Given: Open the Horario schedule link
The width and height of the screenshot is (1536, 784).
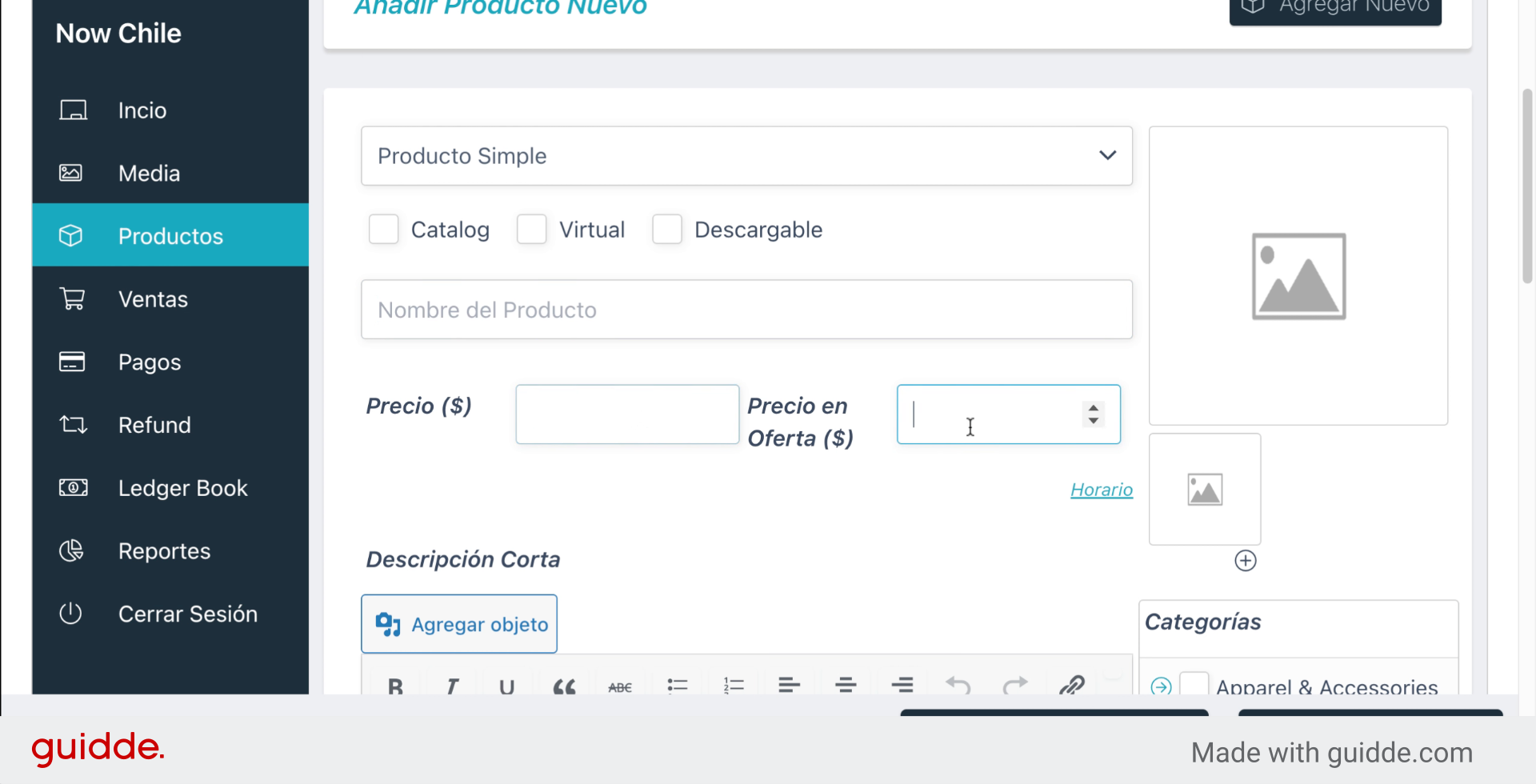Looking at the screenshot, I should 1102,490.
